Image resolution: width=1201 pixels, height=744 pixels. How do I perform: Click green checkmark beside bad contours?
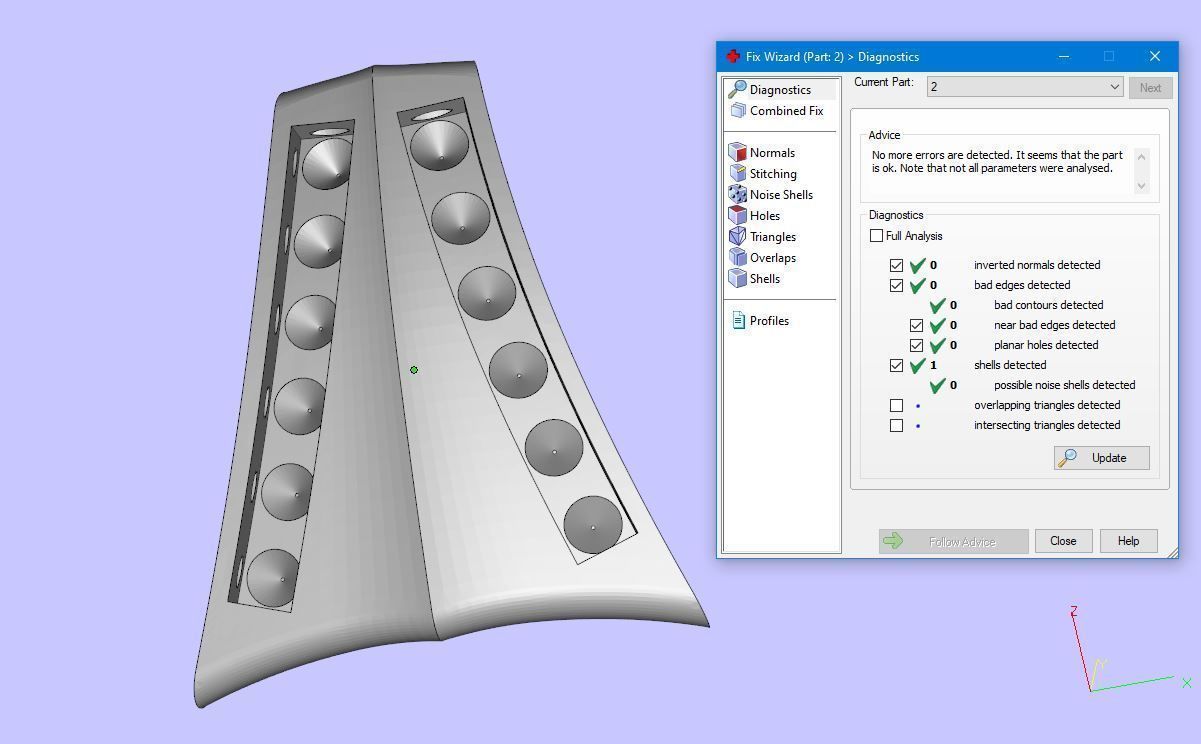(x=937, y=305)
